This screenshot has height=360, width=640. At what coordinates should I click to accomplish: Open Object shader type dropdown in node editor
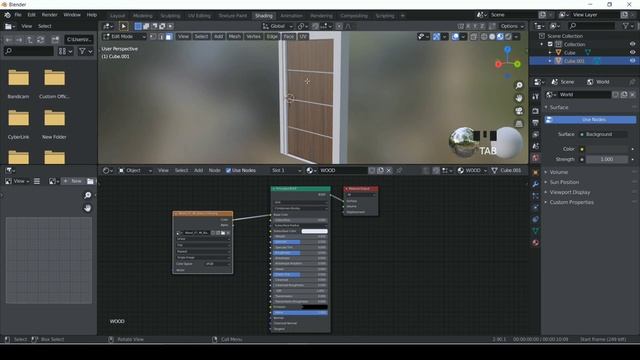click(x=135, y=170)
